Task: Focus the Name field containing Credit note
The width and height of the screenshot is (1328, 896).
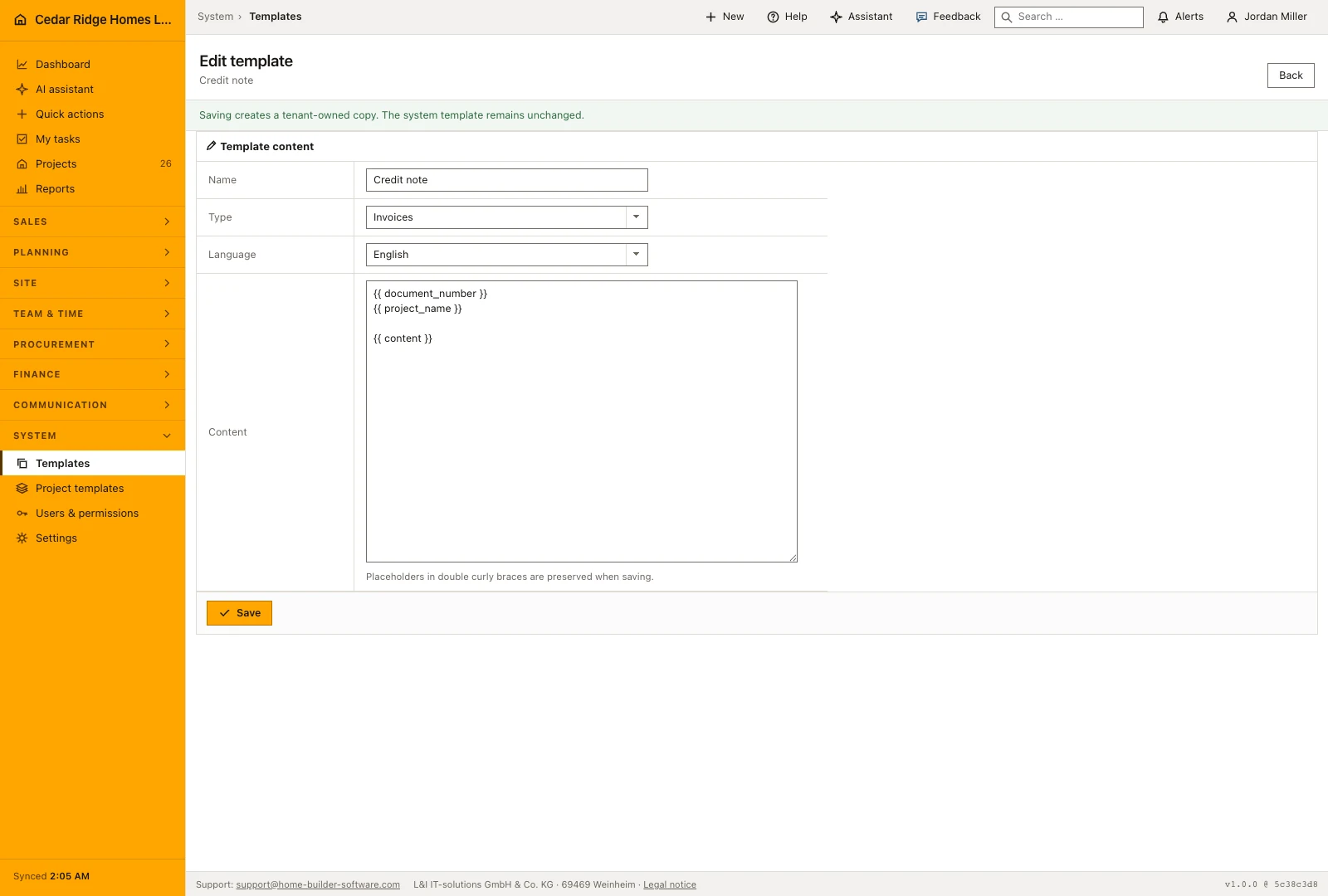Action: [x=506, y=180]
